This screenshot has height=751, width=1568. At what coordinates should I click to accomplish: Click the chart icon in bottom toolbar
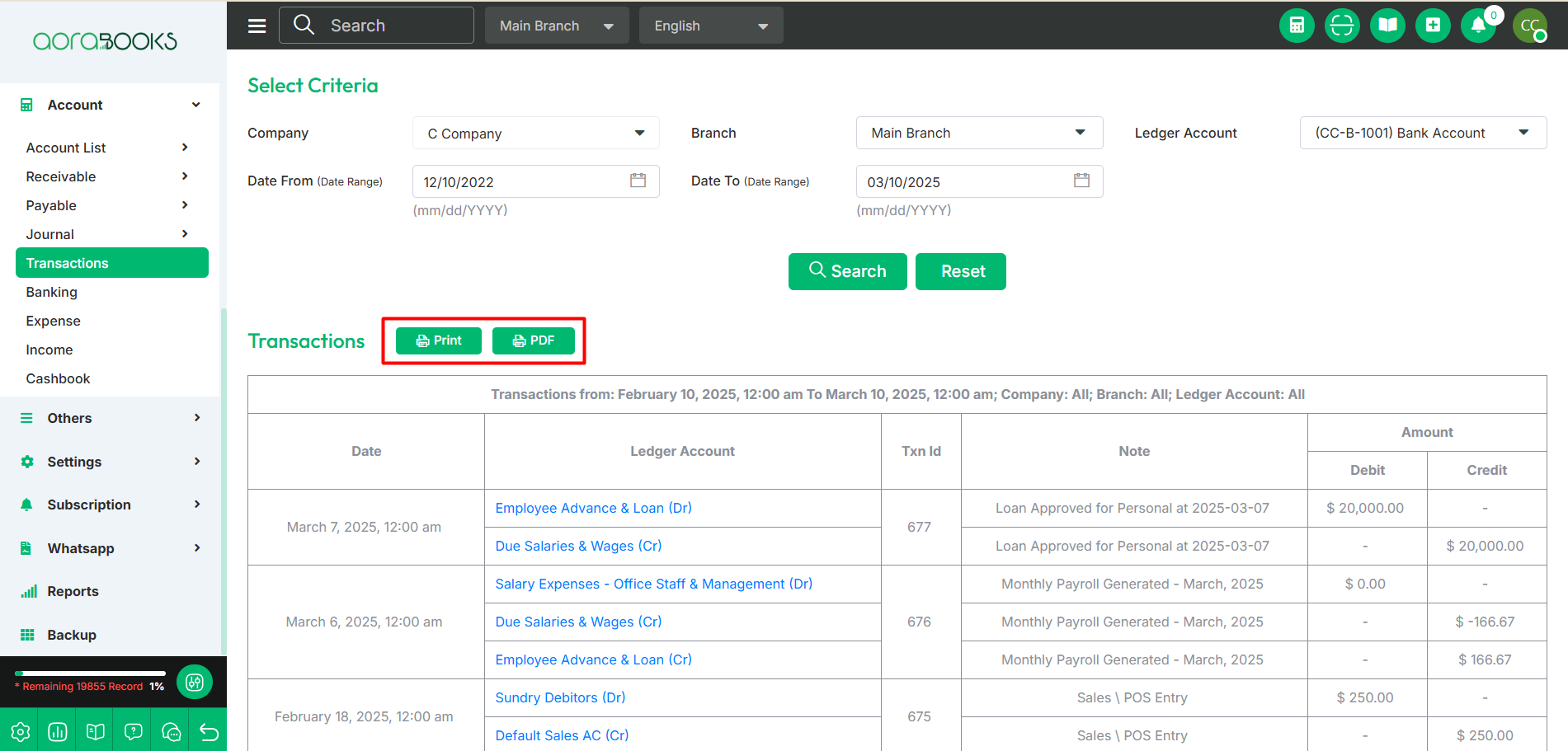point(58,732)
